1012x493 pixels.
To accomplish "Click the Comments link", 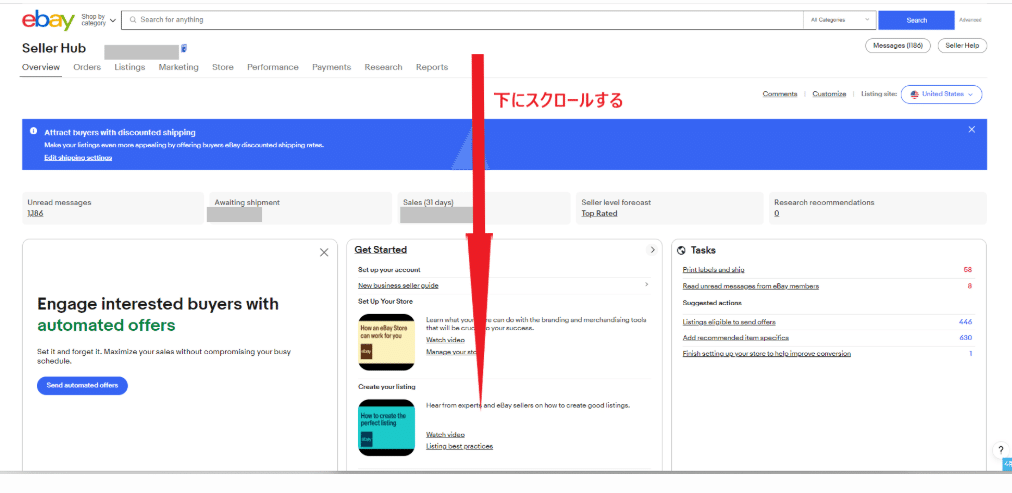I will [780, 94].
